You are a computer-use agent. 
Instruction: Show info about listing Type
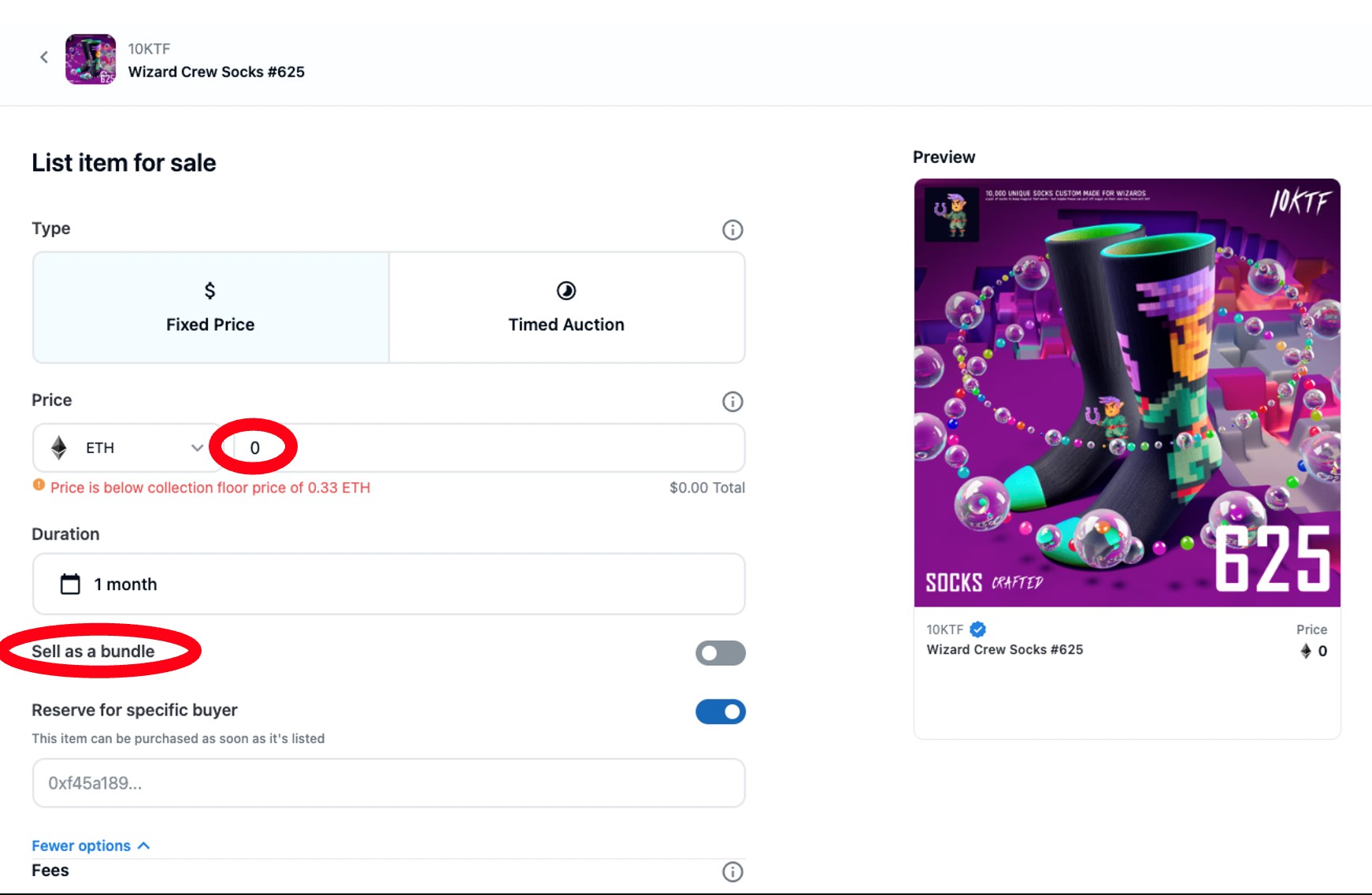[x=732, y=230]
